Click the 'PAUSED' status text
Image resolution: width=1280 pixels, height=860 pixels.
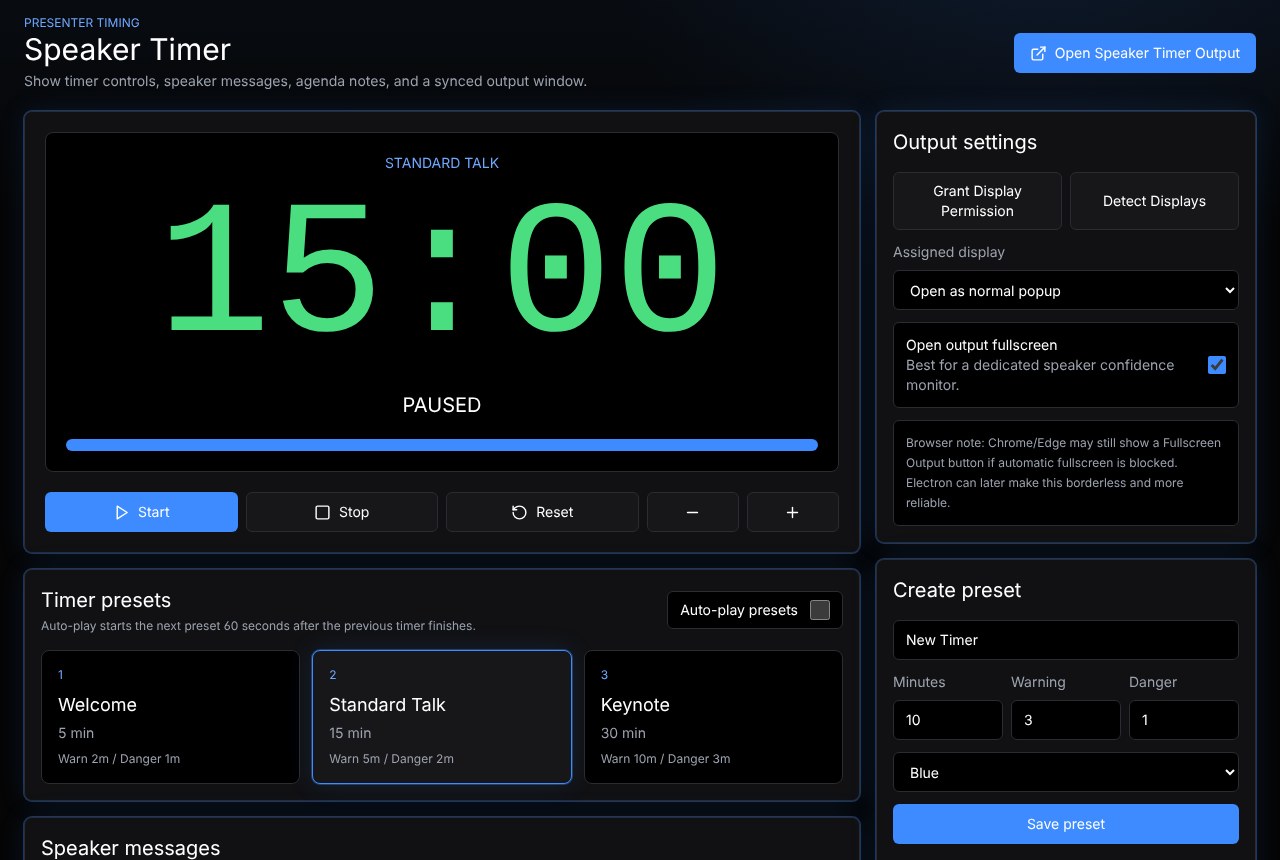[x=442, y=405]
